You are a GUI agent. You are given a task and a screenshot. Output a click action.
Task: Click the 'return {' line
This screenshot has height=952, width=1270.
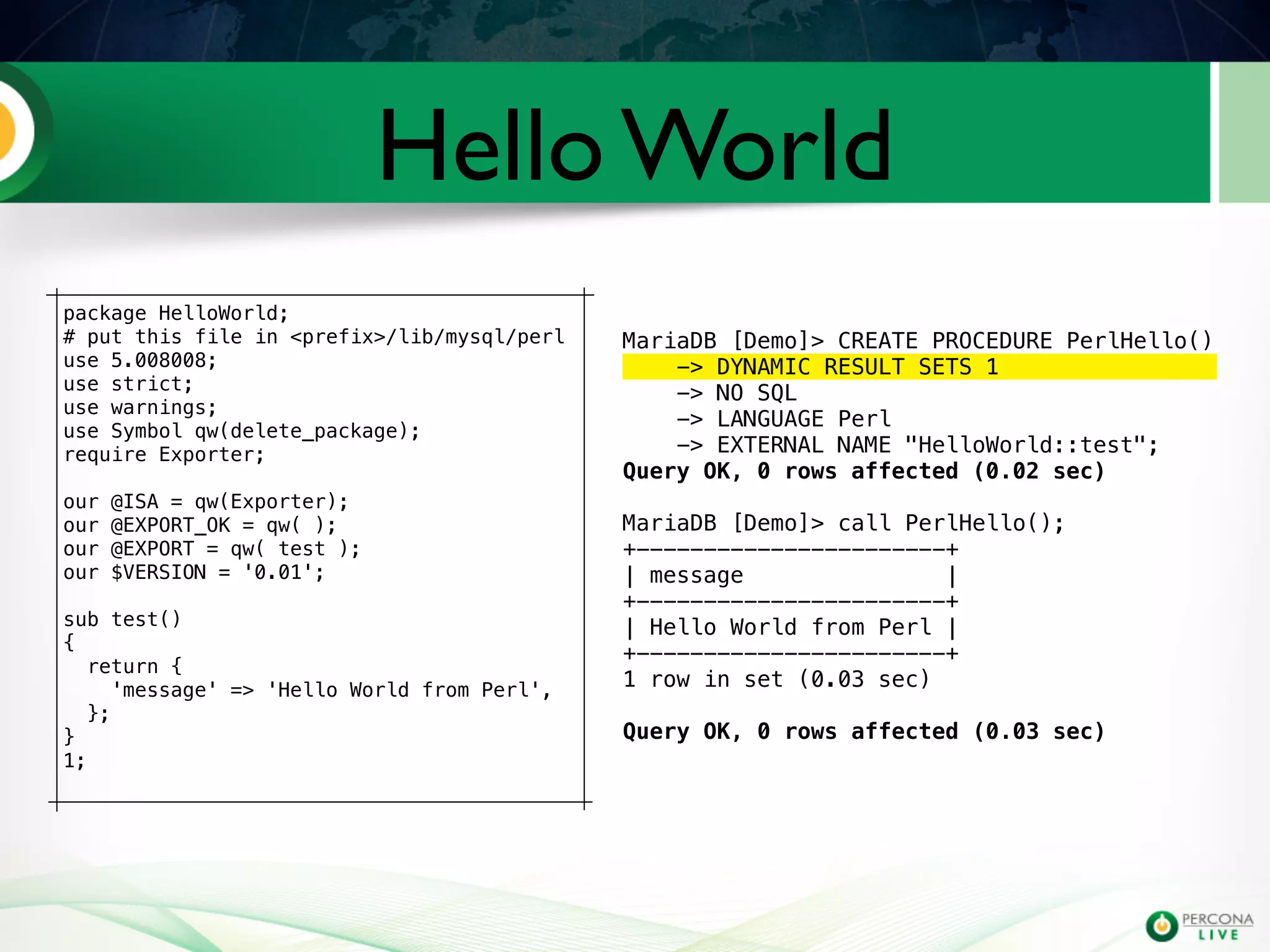135,667
